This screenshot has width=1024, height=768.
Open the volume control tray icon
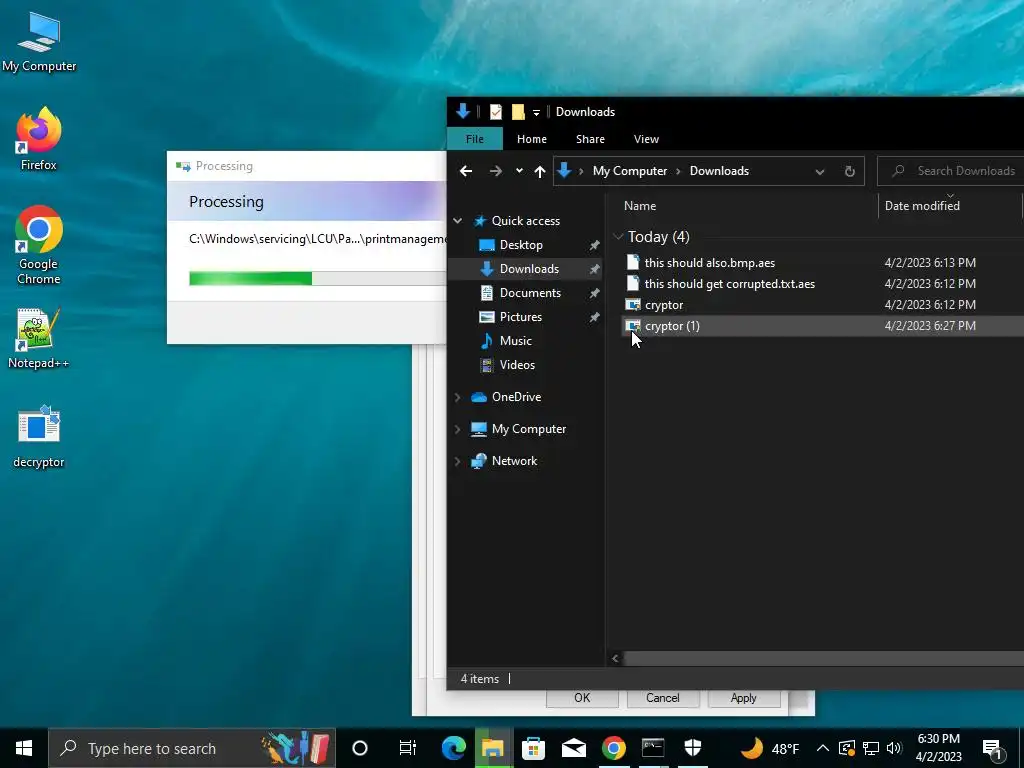894,748
